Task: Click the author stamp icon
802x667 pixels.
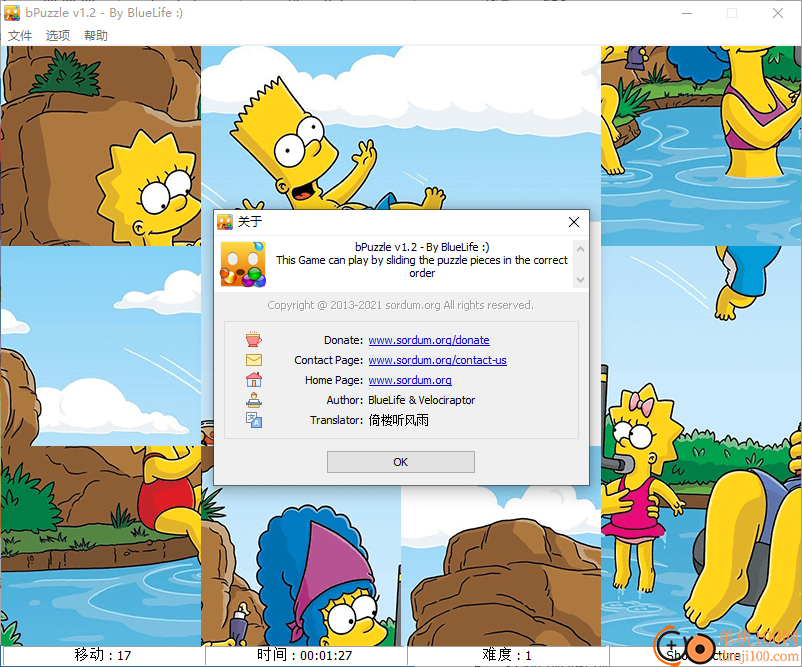Action: pyautogui.click(x=254, y=399)
